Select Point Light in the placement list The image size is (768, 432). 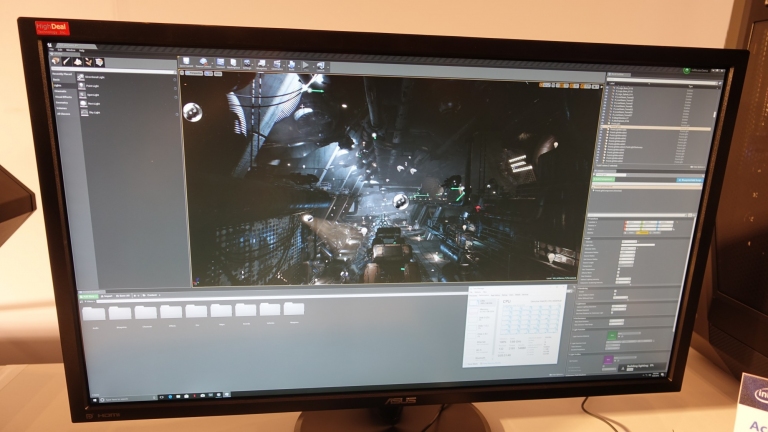point(89,86)
